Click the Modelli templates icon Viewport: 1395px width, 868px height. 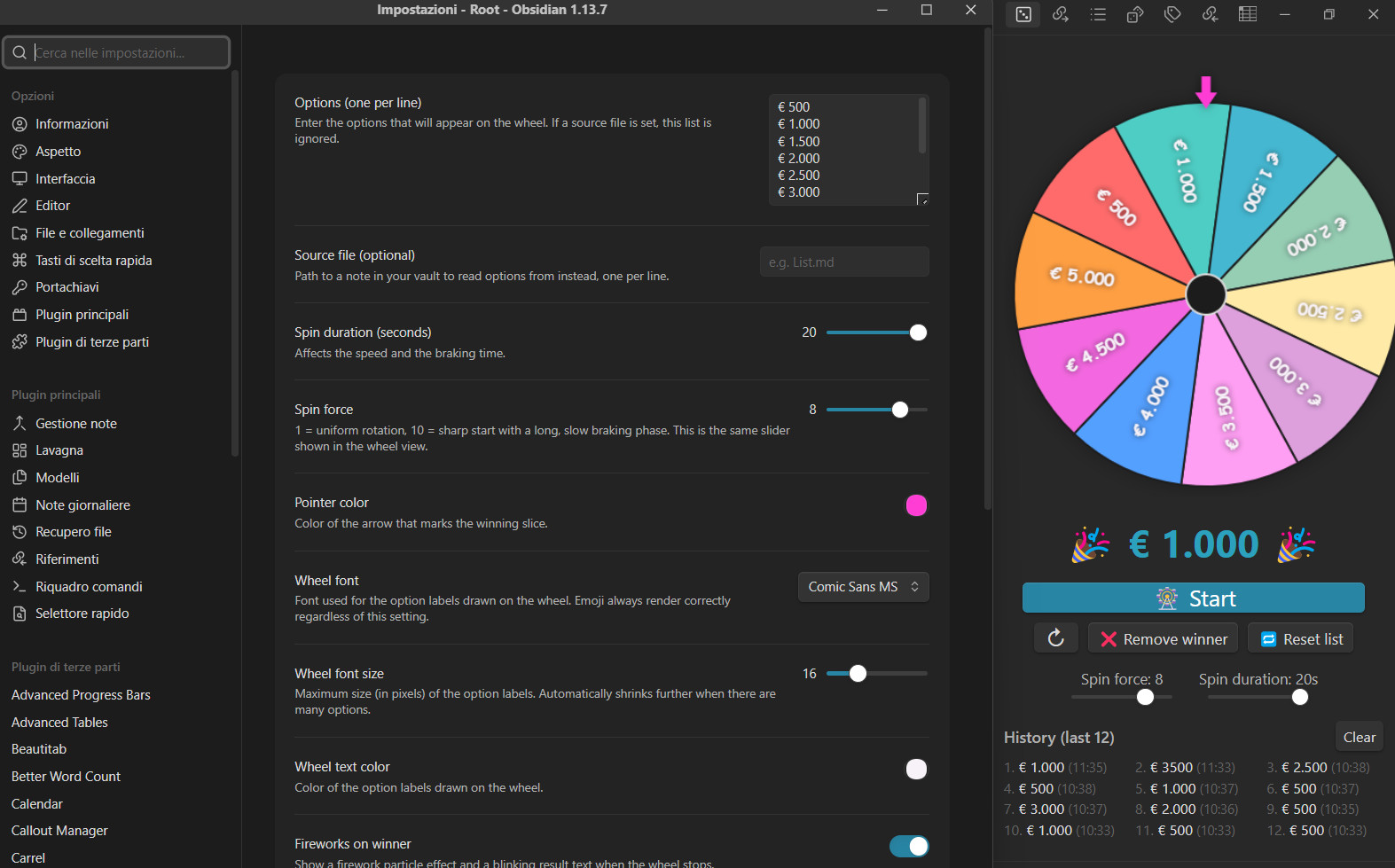coord(20,478)
